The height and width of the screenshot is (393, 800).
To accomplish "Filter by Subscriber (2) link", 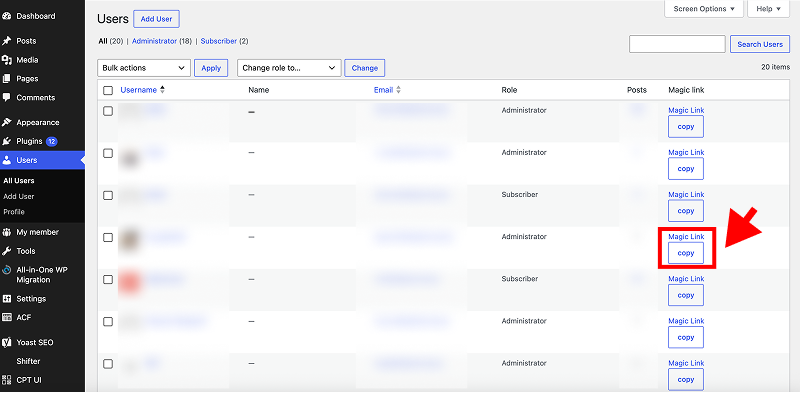I will [x=224, y=41].
